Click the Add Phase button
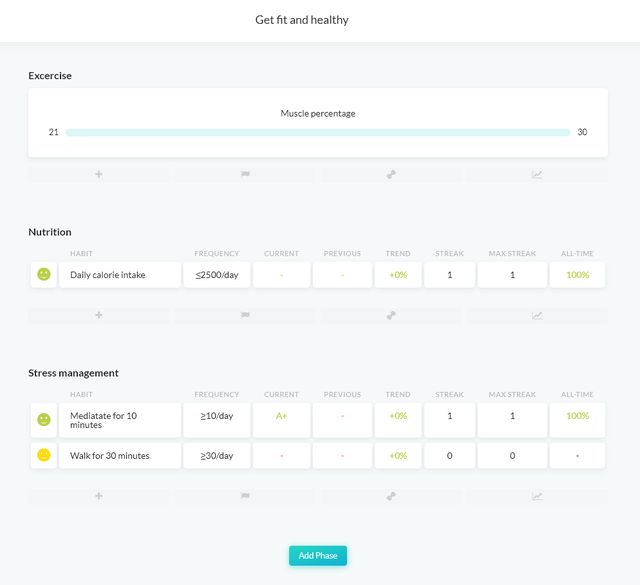 pyautogui.click(x=318, y=556)
